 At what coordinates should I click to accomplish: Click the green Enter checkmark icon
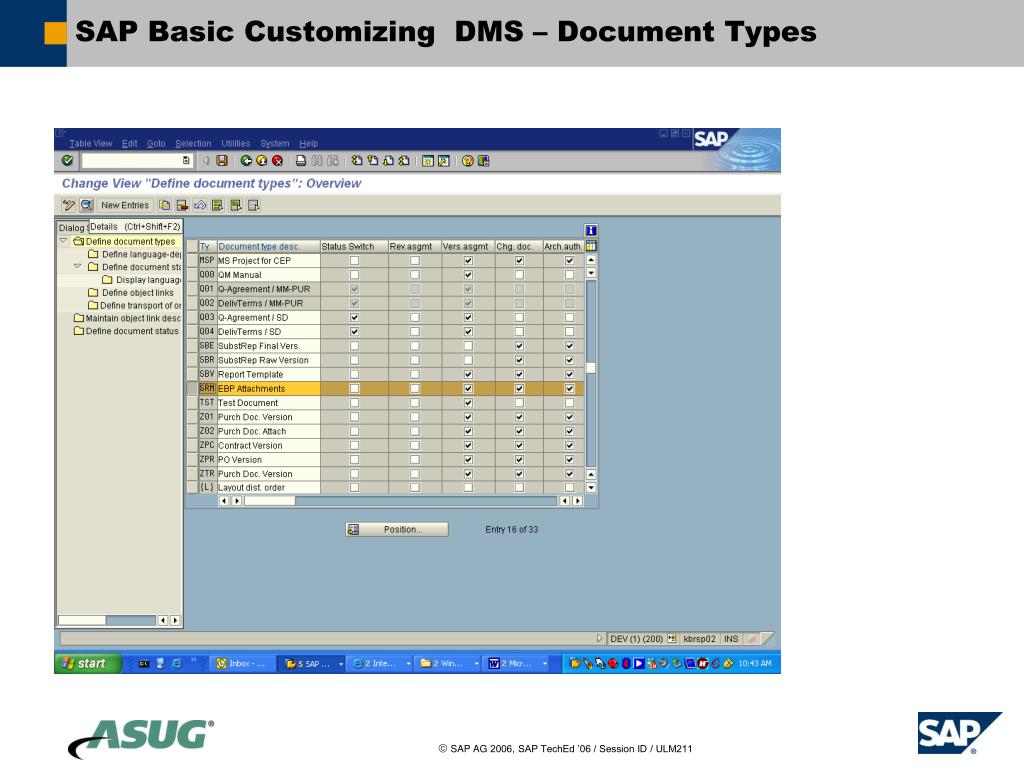(67, 160)
